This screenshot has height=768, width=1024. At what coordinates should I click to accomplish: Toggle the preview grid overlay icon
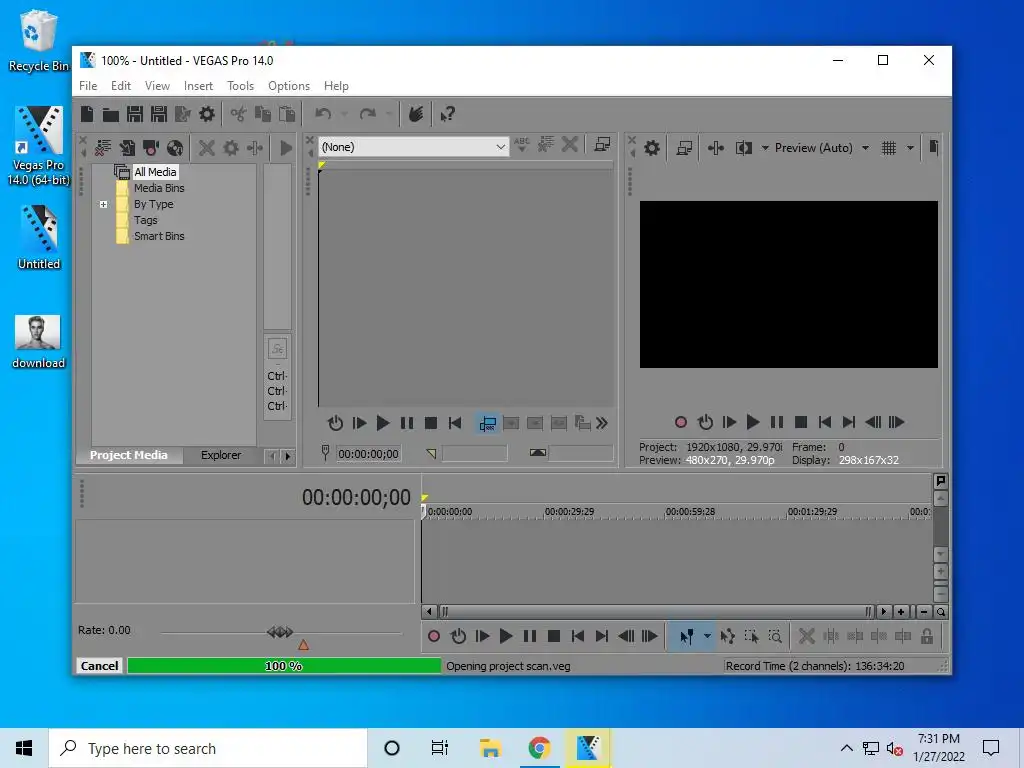(888, 148)
